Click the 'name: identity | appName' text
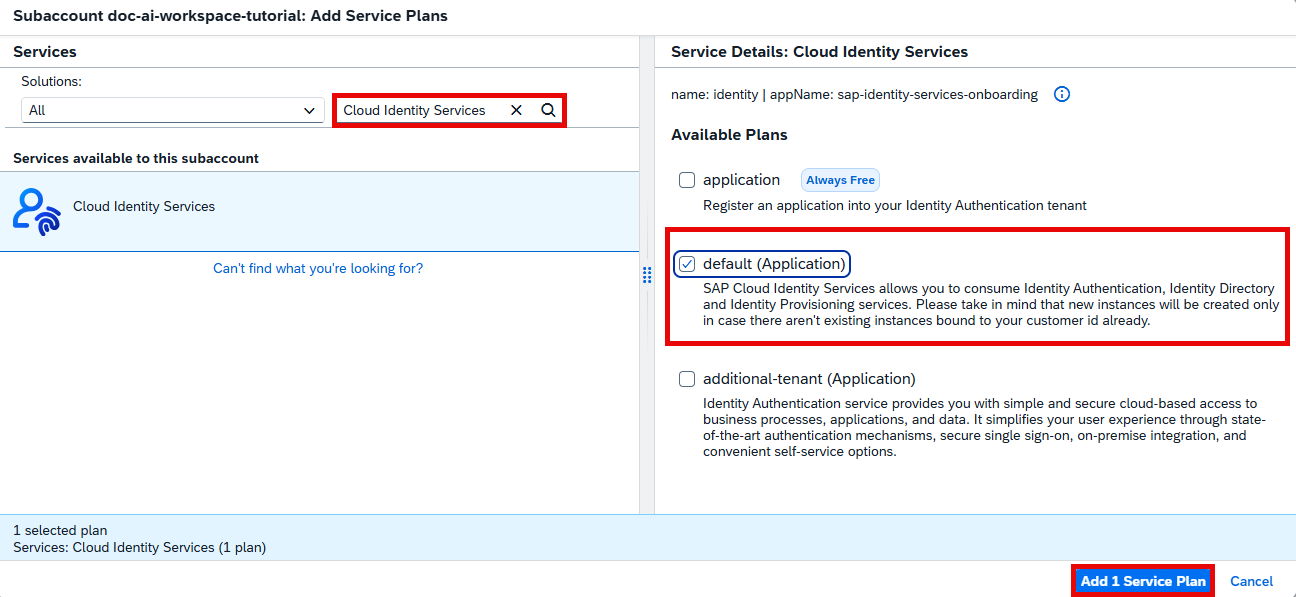The height and width of the screenshot is (597, 1296). tap(854, 94)
